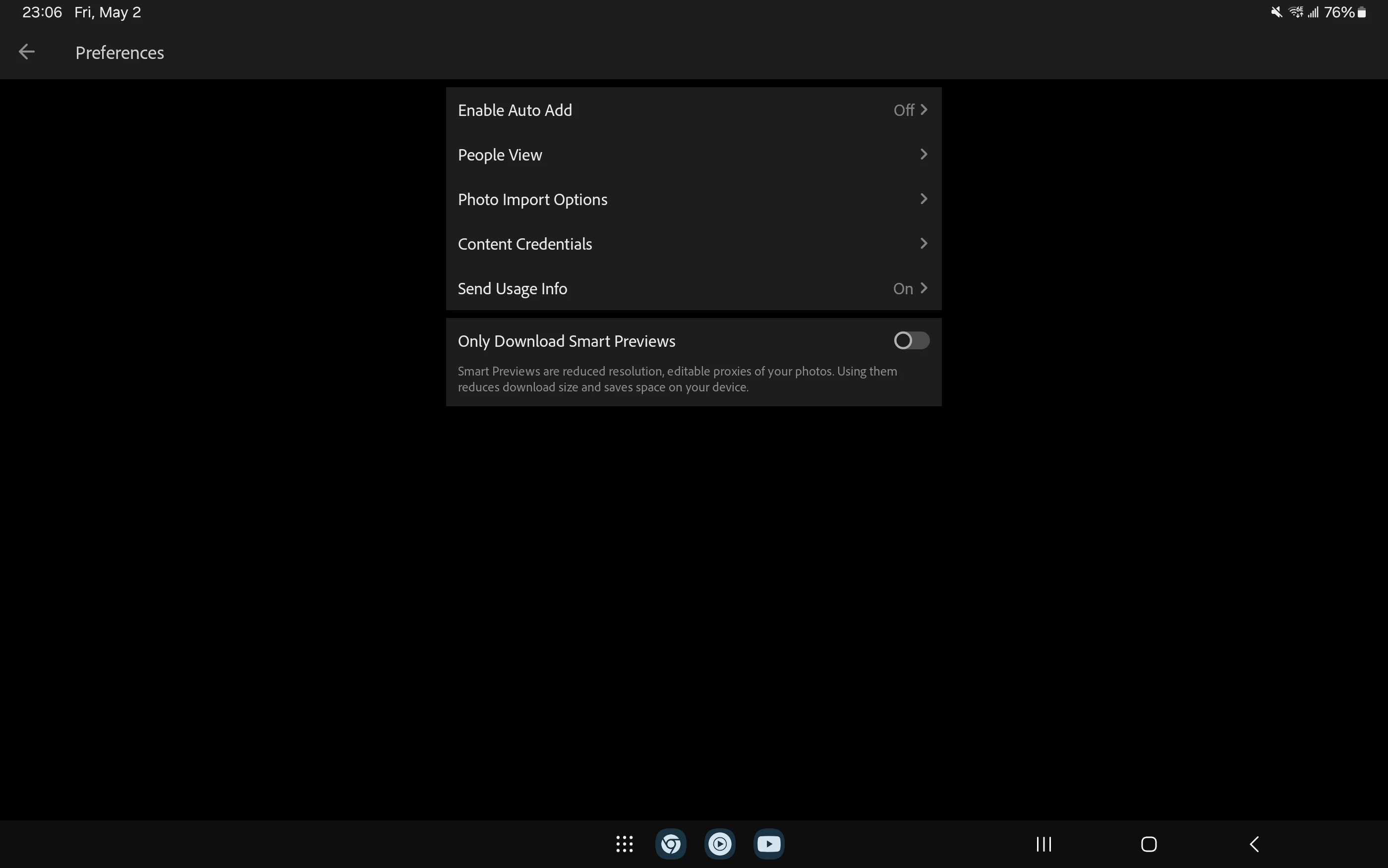Expand People View with its chevron
1388x868 pixels.
click(x=924, y=155)
